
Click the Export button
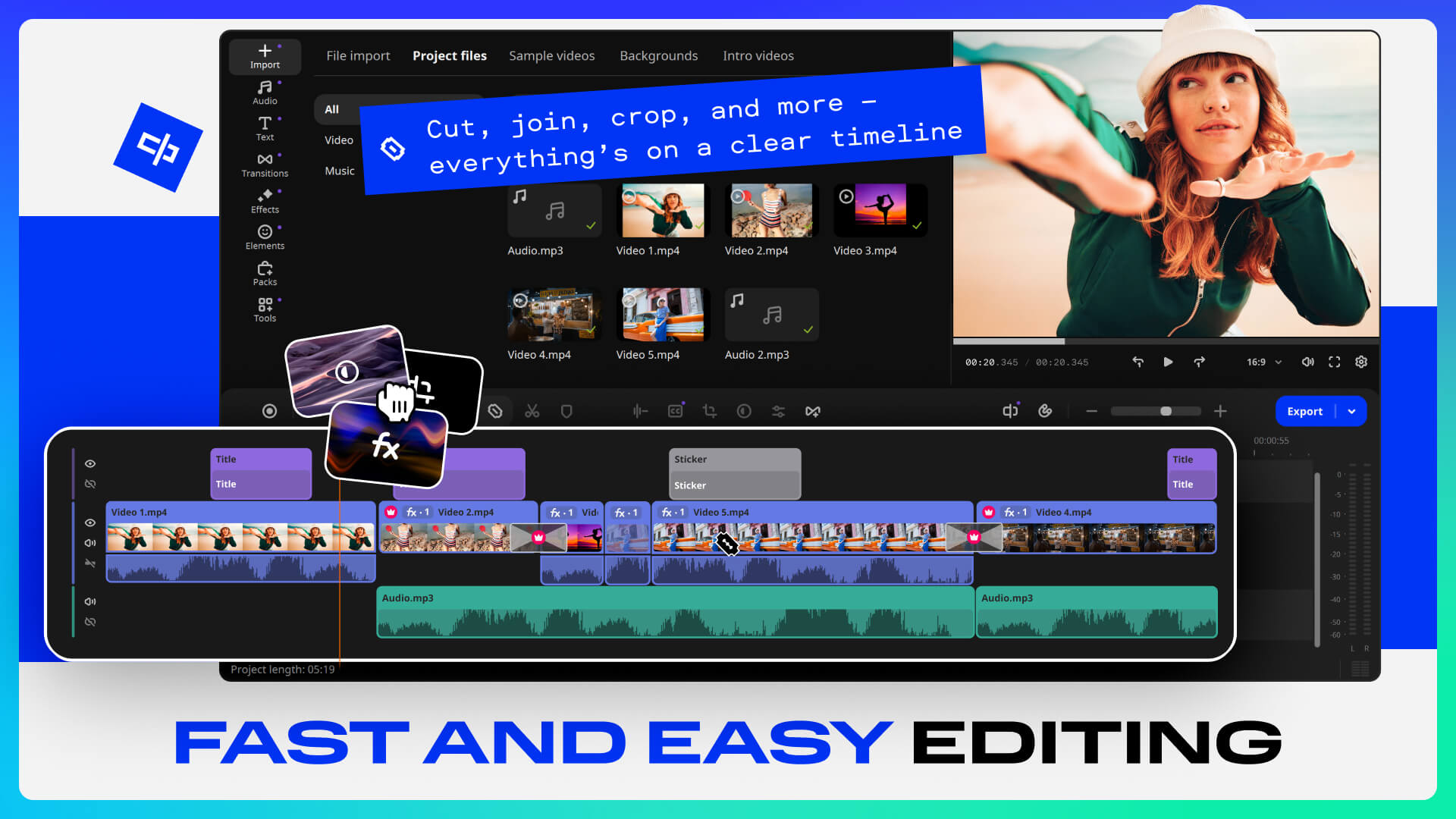[1304, 411]
